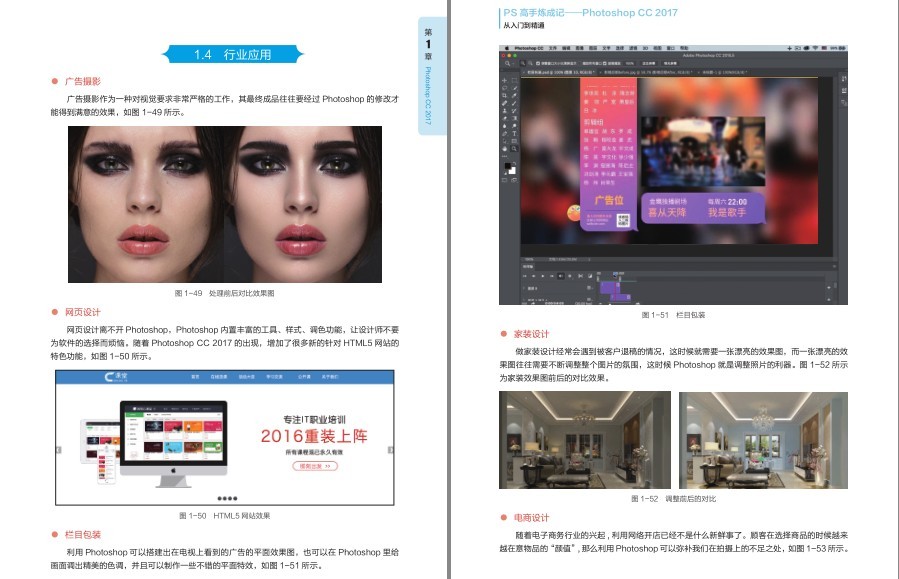Select the Type (T) tool in Photoshop figure
Image resolution: width=899 pixels, height=579 pixels.
pos(514,134)
